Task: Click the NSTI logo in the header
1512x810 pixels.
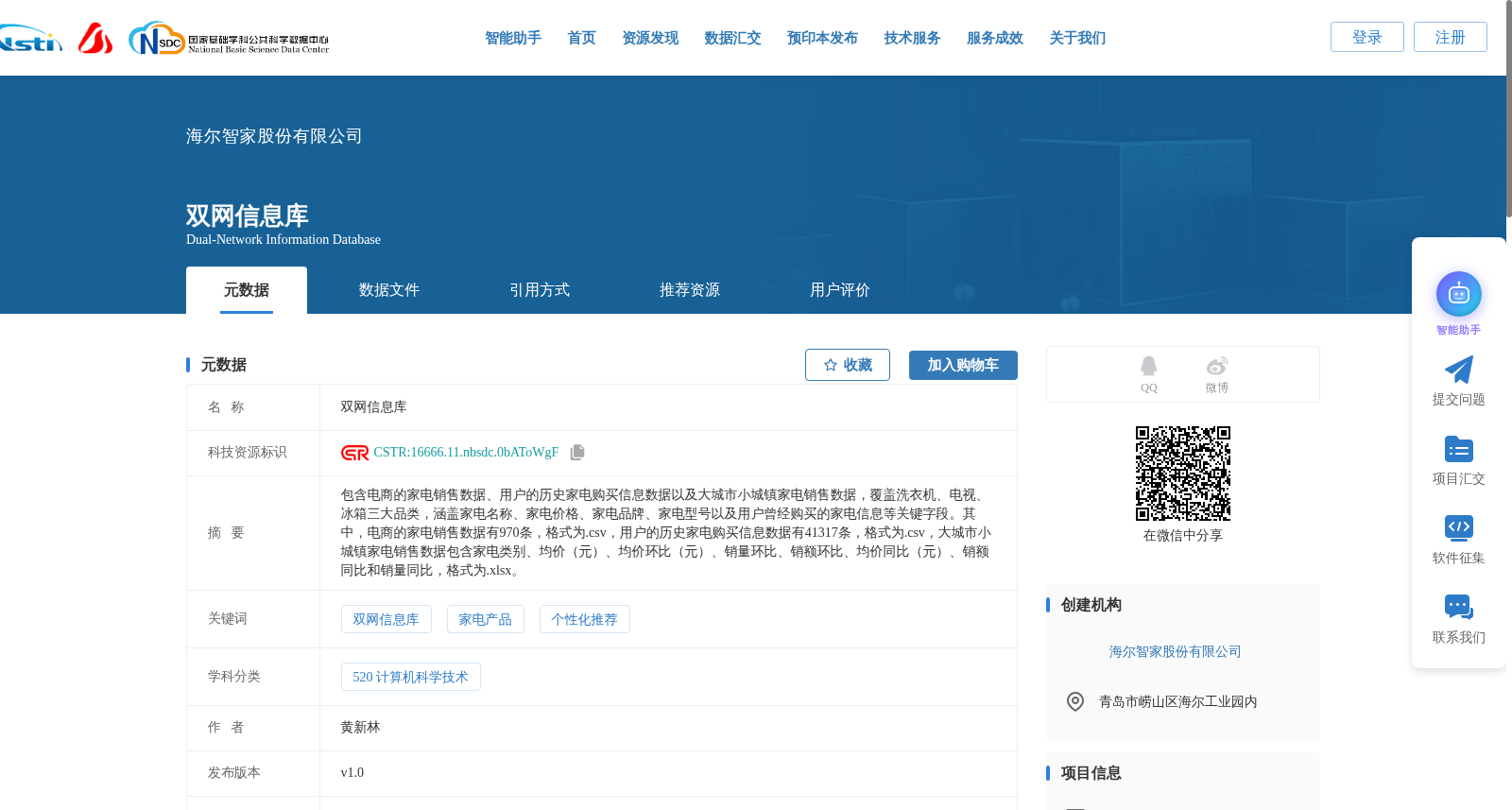Action: (30, 39)
